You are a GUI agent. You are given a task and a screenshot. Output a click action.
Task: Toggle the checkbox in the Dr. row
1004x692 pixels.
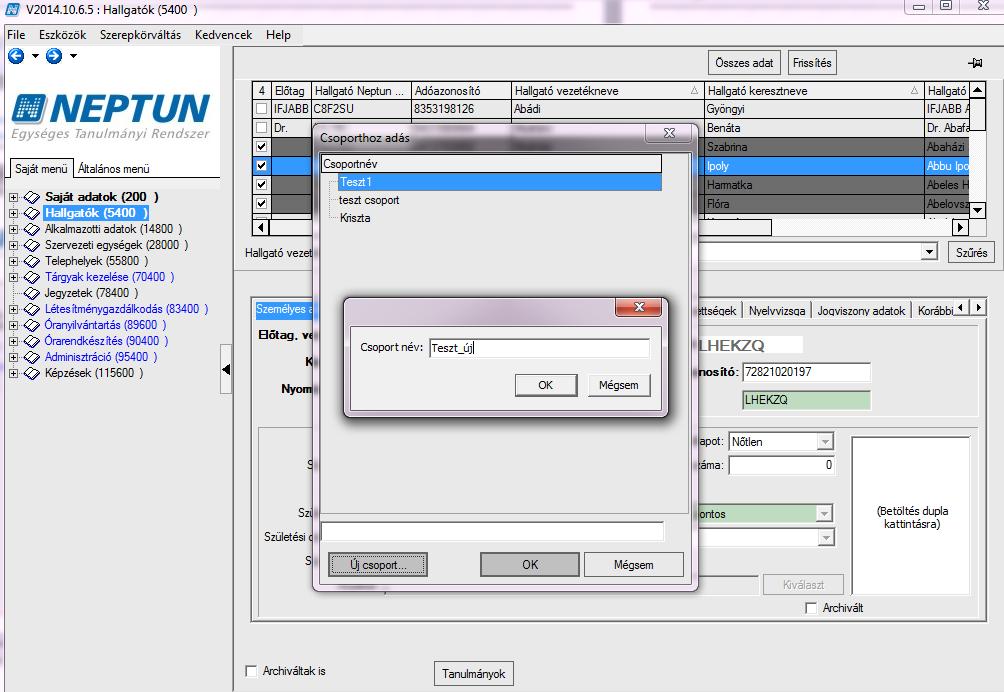(x=261, y=127)
